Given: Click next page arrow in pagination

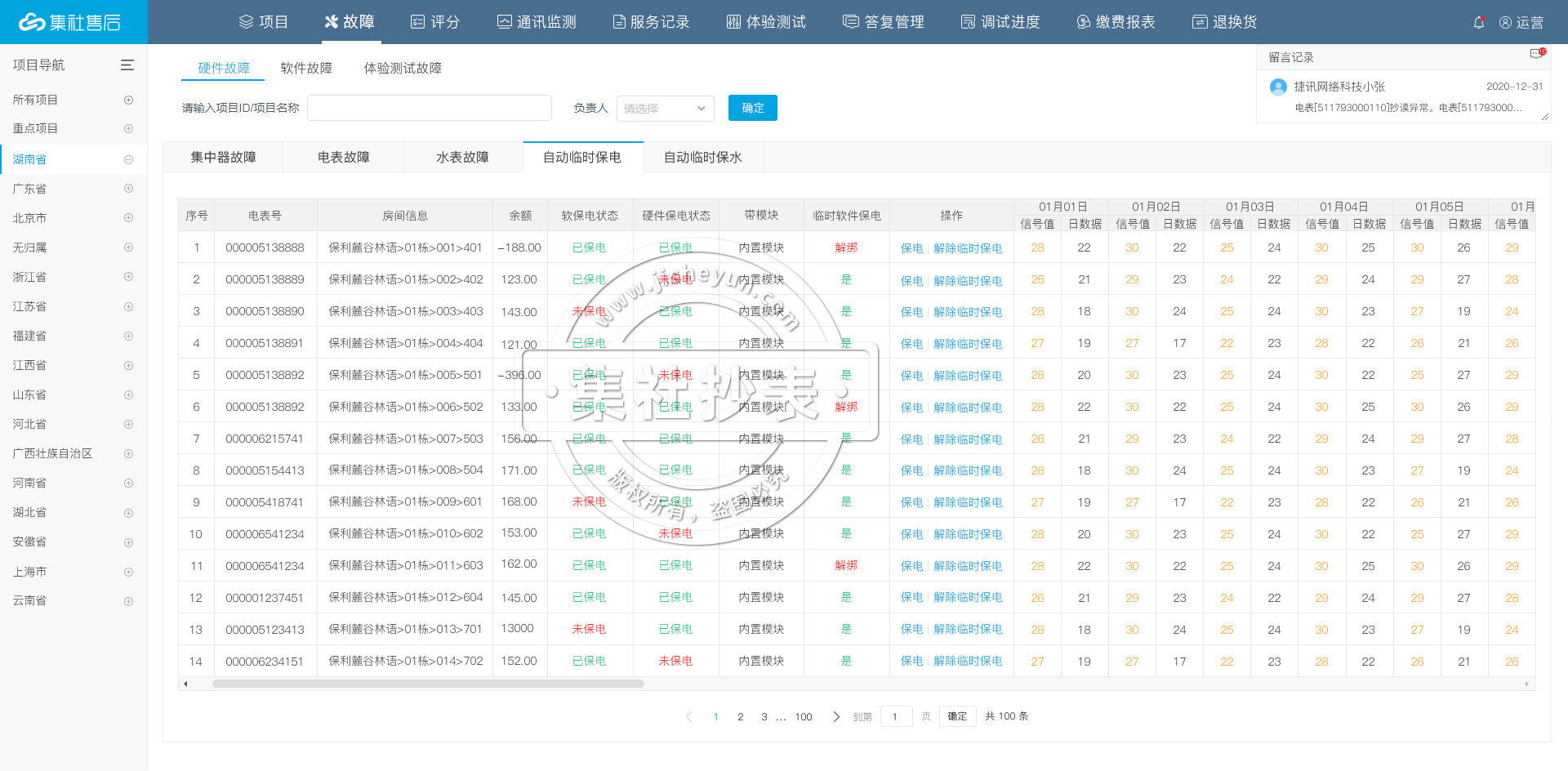Looking at the screenshot, I should 835,716.
